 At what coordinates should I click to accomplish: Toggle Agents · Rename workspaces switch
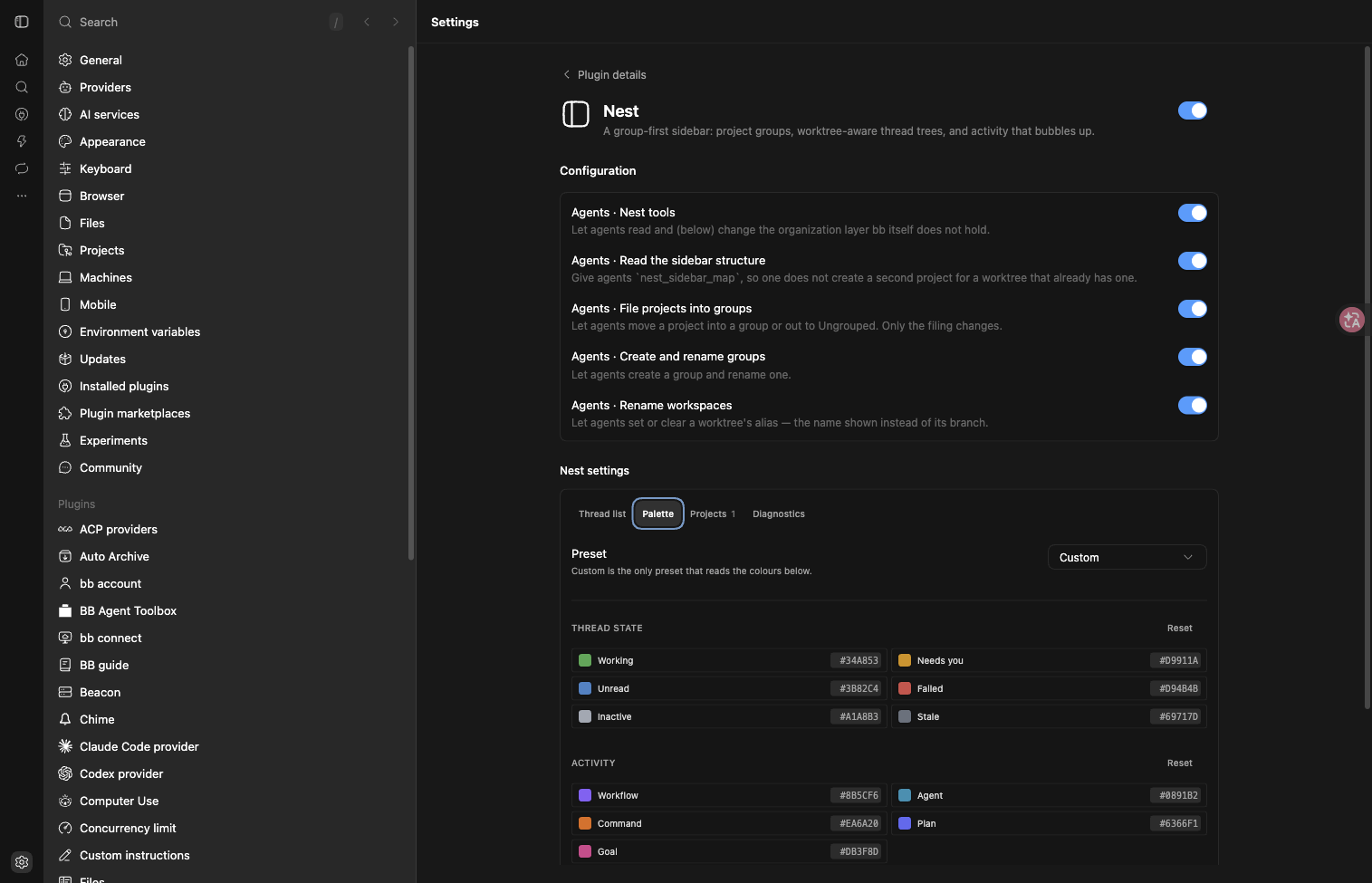click(1193, 406)
